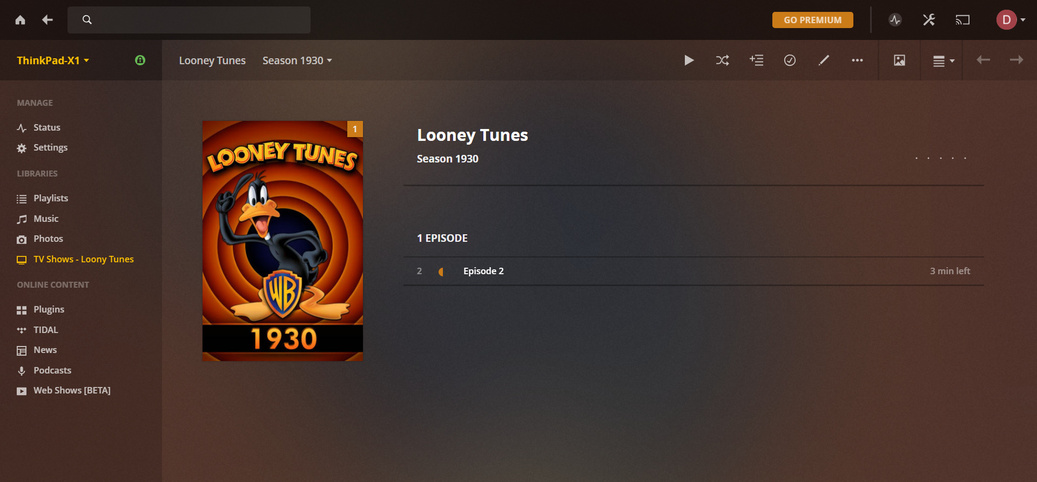Mark season as played checkmark icon
The image size is (1037, 482).
click(x=790, y=60)
